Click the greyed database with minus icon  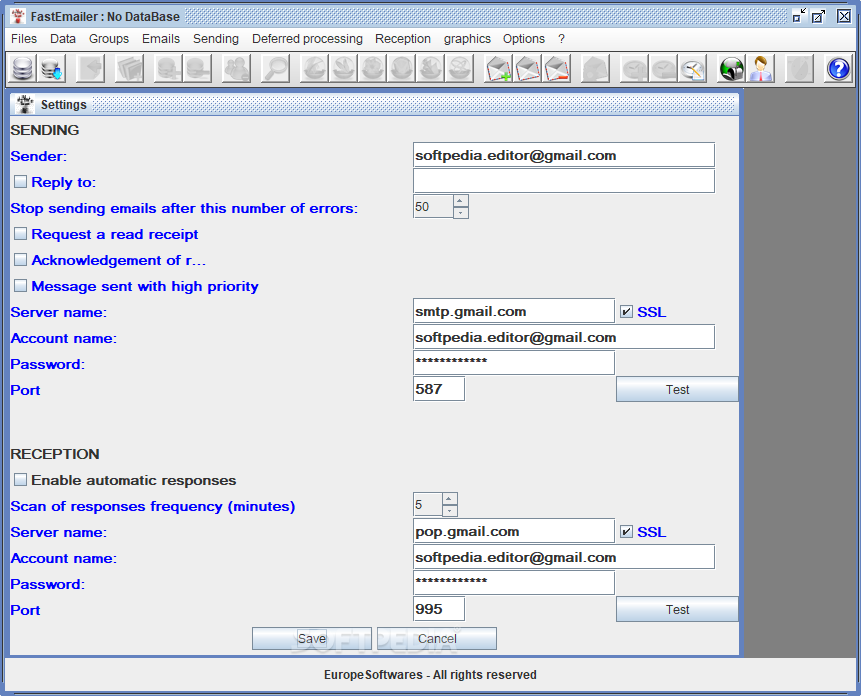[x=197, y=69]
